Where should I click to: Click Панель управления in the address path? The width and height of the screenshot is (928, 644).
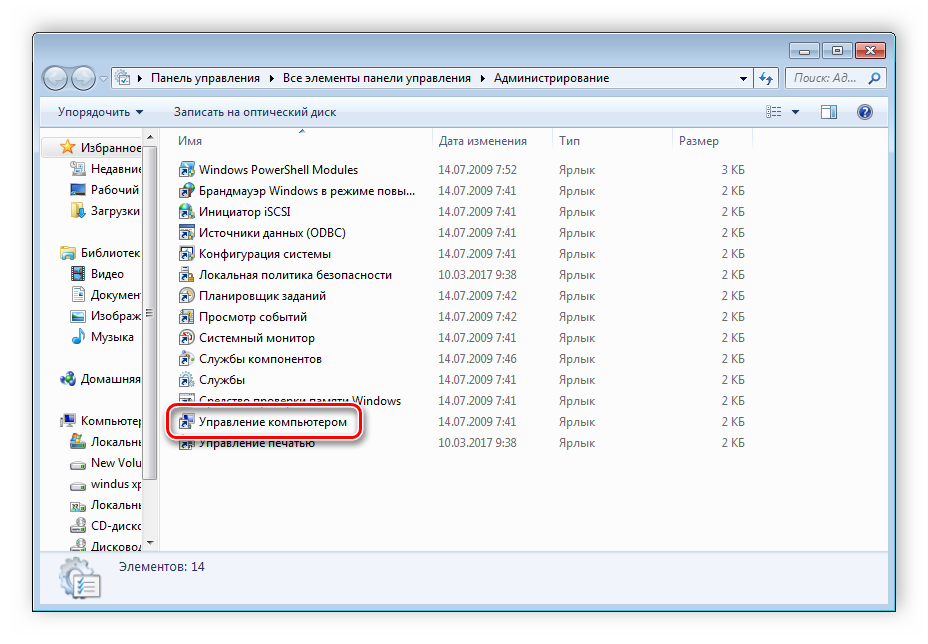point(205,78)
